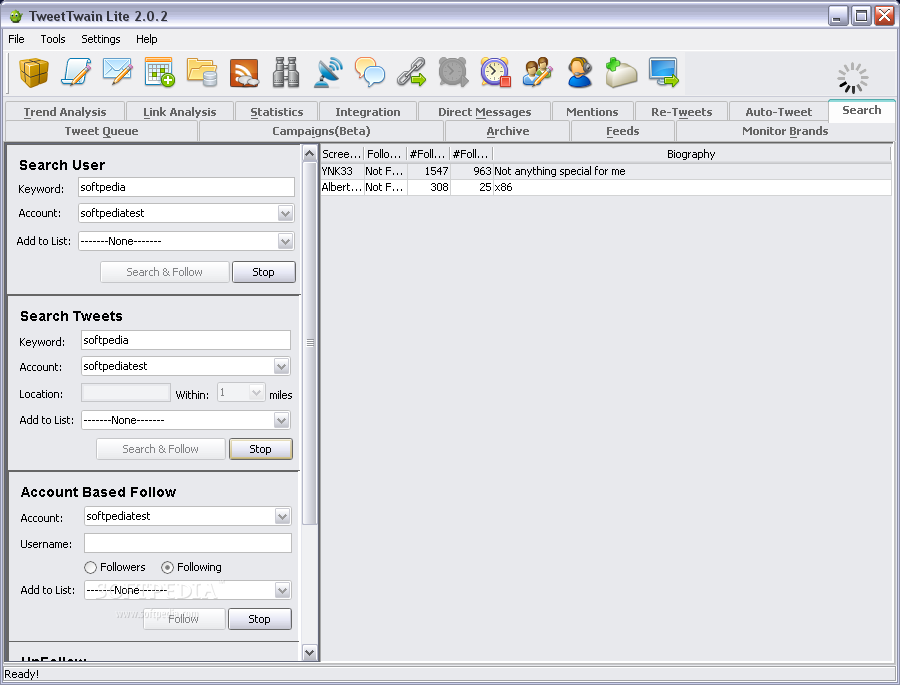Open the Feeds tab
This screenshot has width=900, height=685.
[x=623, y=131]
